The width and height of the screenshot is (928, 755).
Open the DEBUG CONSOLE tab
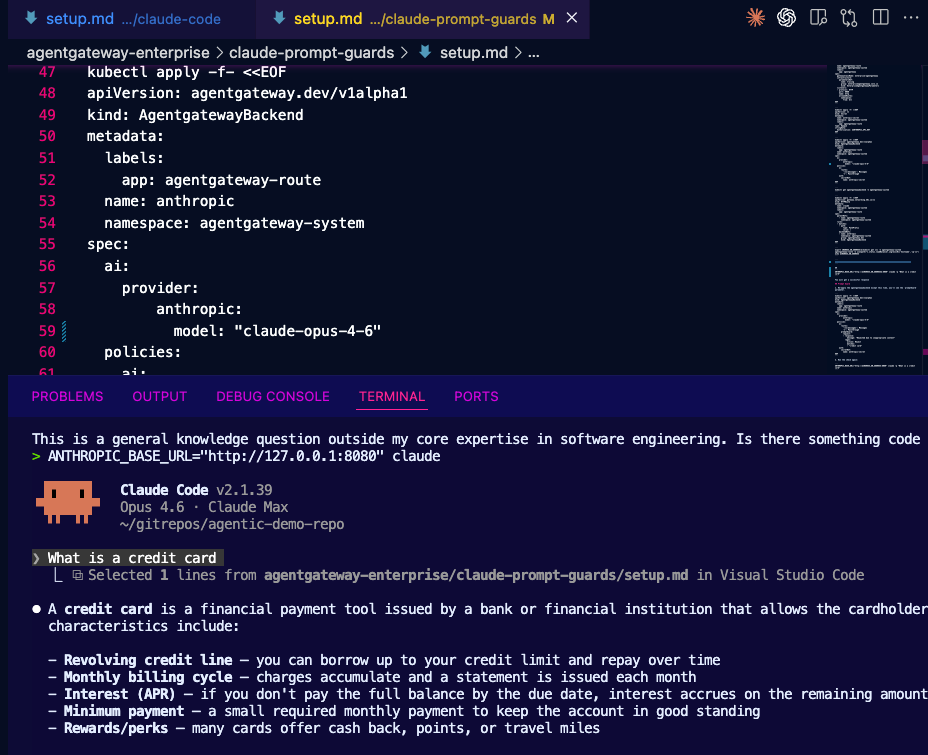coord(272,396)
